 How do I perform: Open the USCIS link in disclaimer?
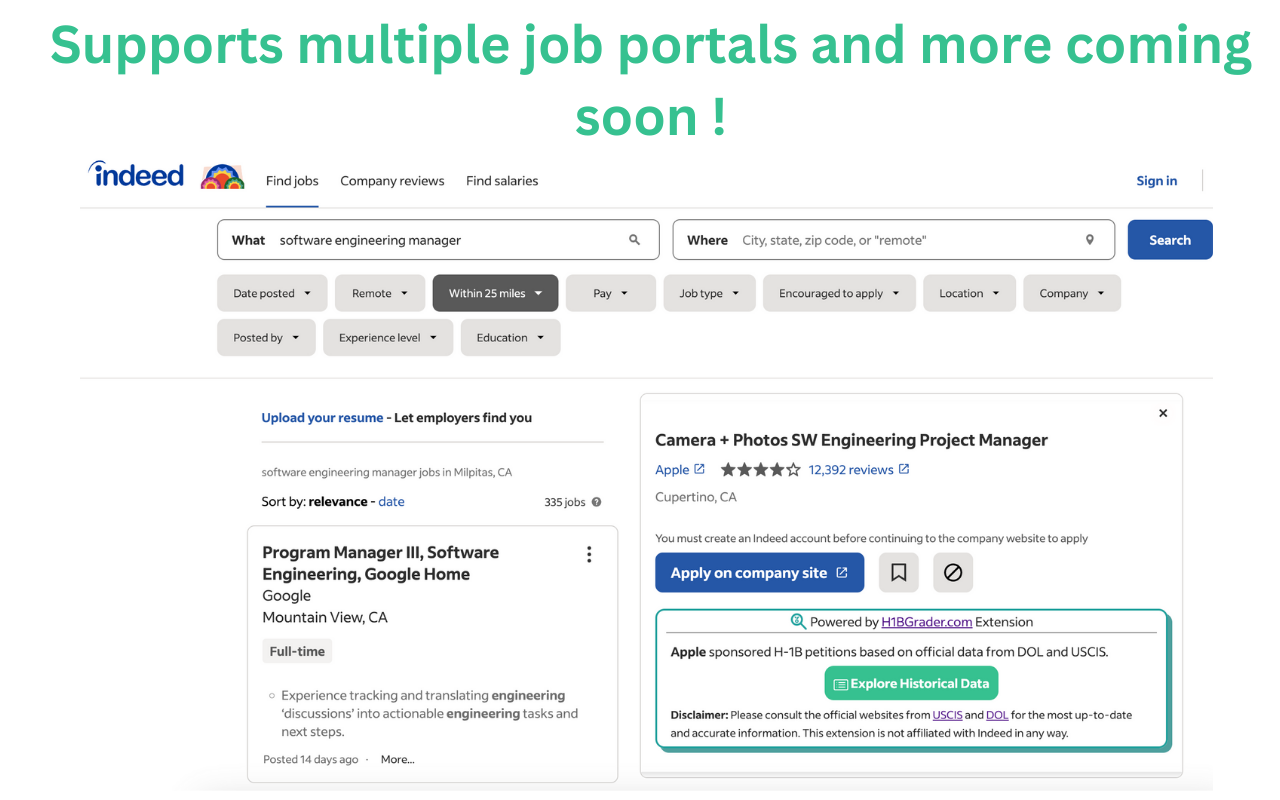point(947,715)
